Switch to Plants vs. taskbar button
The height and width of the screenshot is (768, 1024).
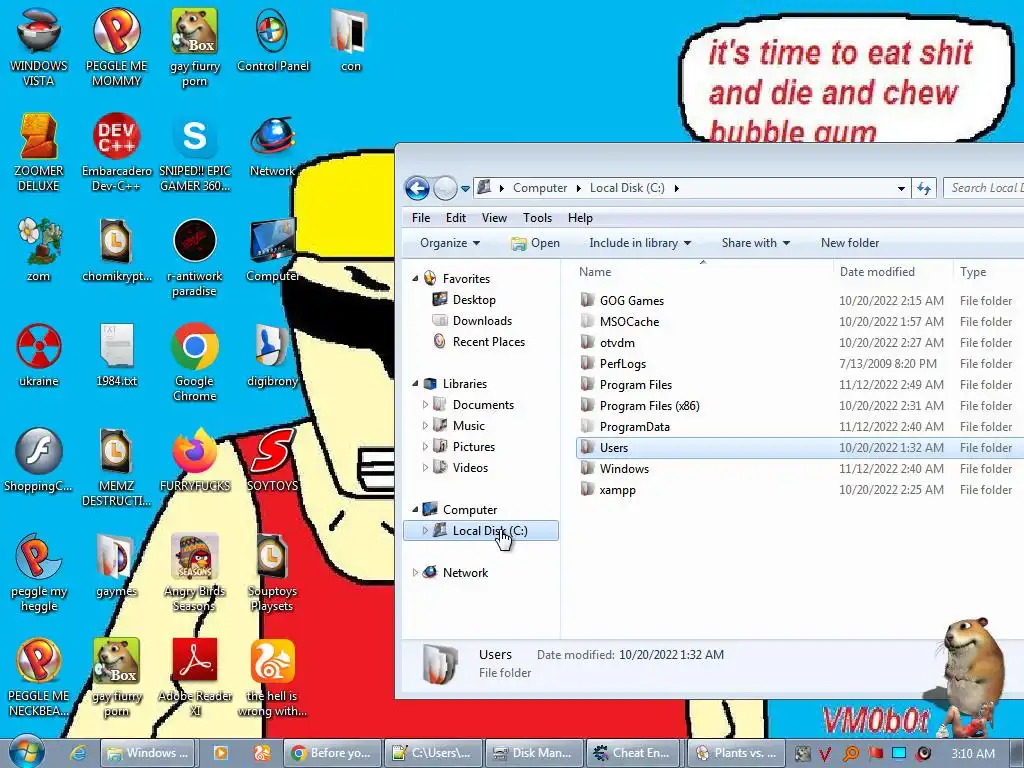click(x=736, y=753)
